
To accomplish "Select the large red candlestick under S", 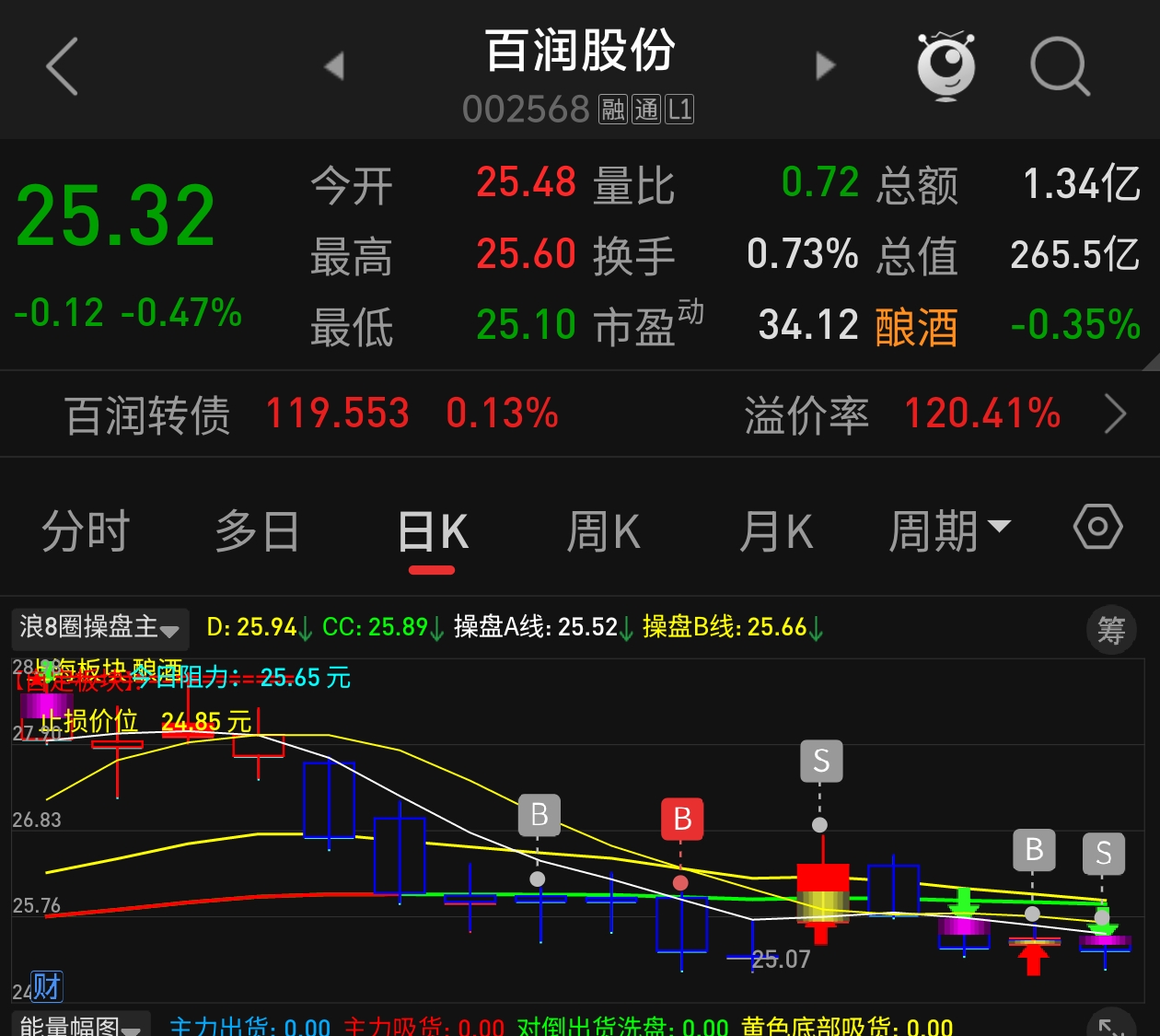I will point(822,894).
